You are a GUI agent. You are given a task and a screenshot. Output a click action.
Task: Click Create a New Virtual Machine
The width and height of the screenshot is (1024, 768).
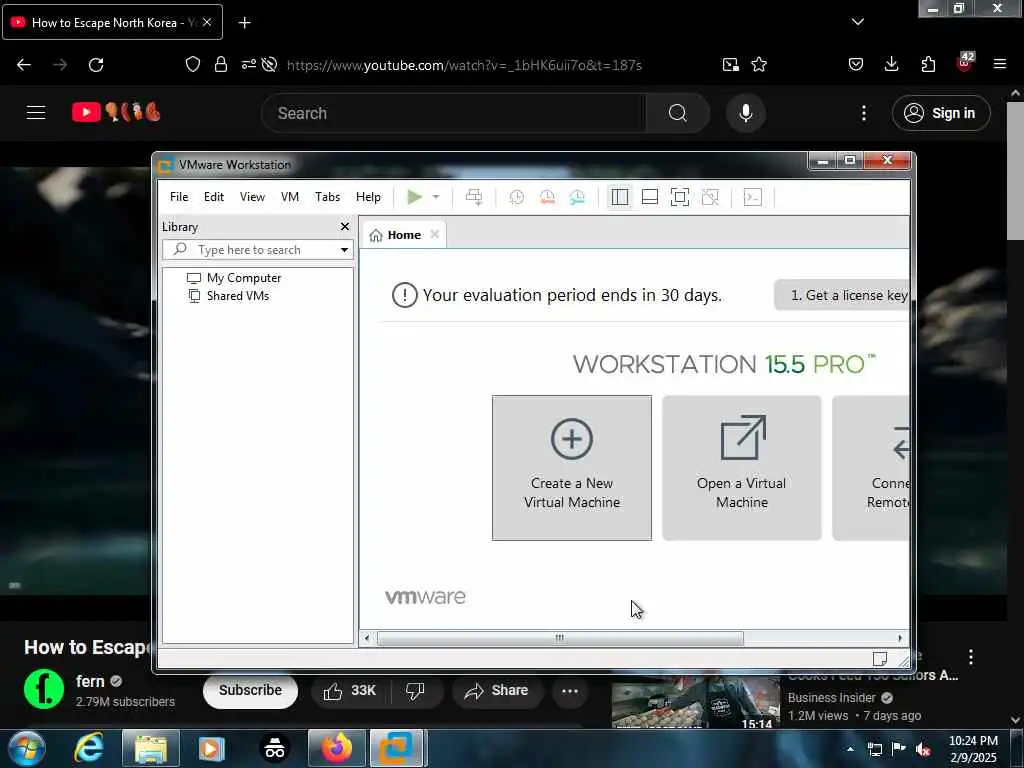(x=571, y=468)
